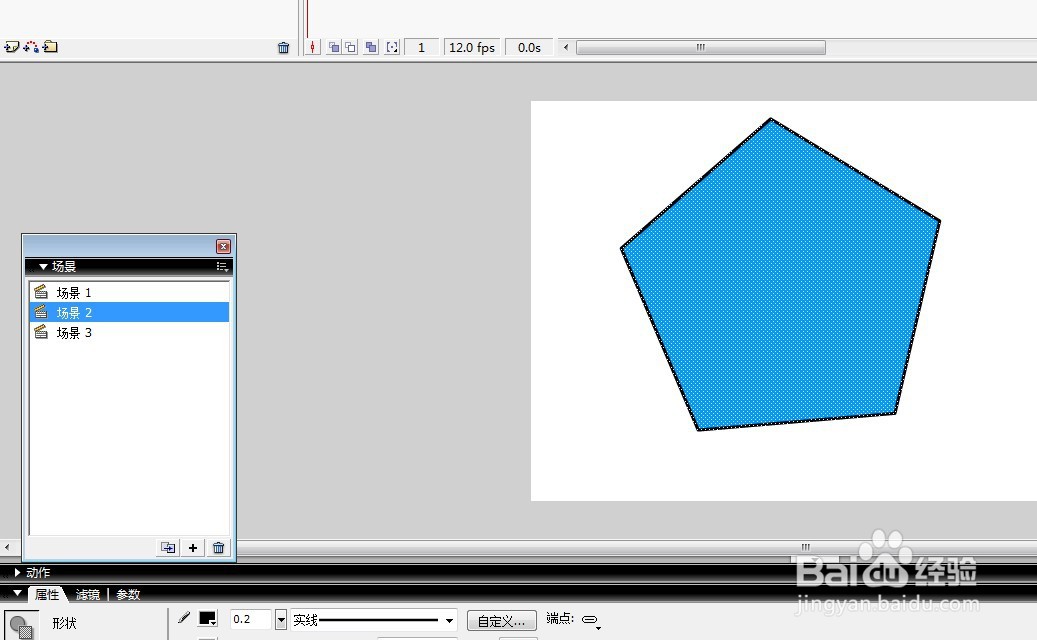This screenshot has height=640, width=1037.
Task: Open the 实线 stroke style dropdown
Action: (x=374, y=620)
